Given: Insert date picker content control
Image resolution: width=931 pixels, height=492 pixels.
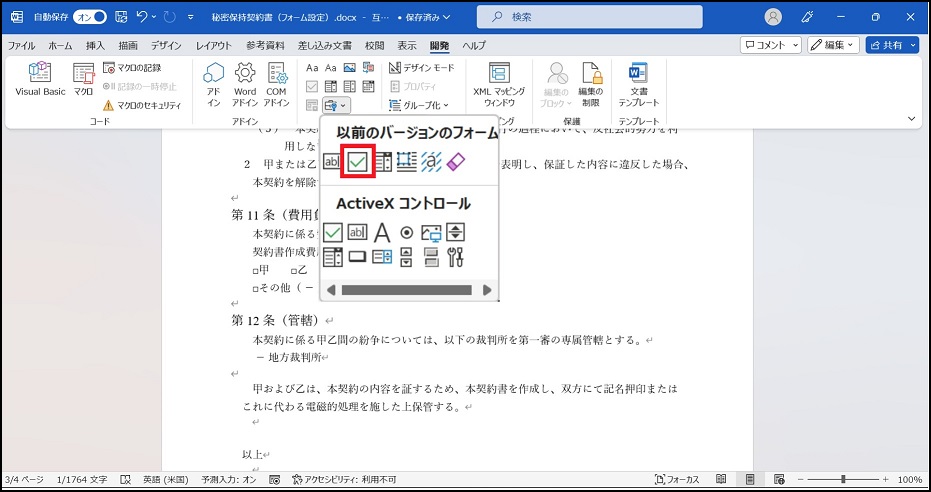Looking at the screenshot, I should 368,87.
